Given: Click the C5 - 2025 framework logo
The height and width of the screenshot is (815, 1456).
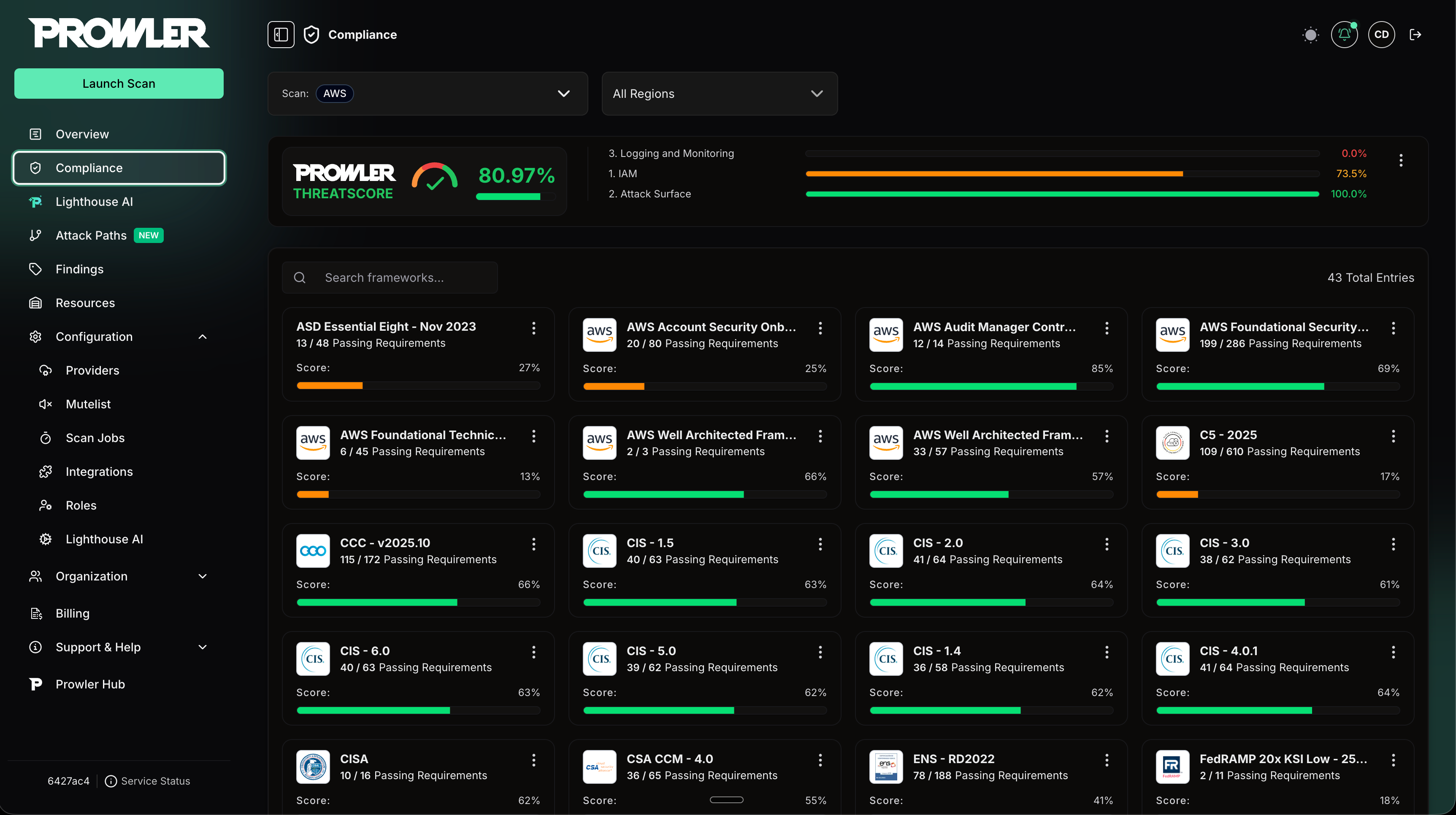Looking at the screenshot, I should click(1172, 443).
